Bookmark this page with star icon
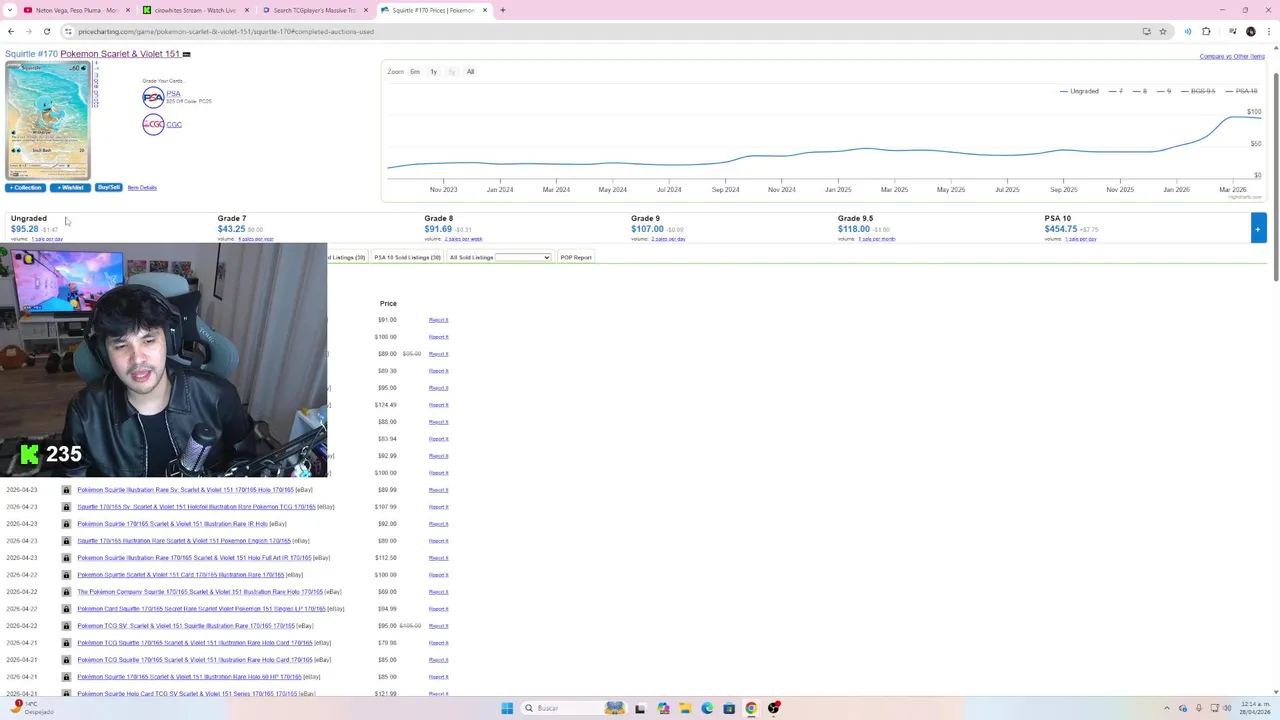Screen dimensions: 1280x720 [1162, 31]
